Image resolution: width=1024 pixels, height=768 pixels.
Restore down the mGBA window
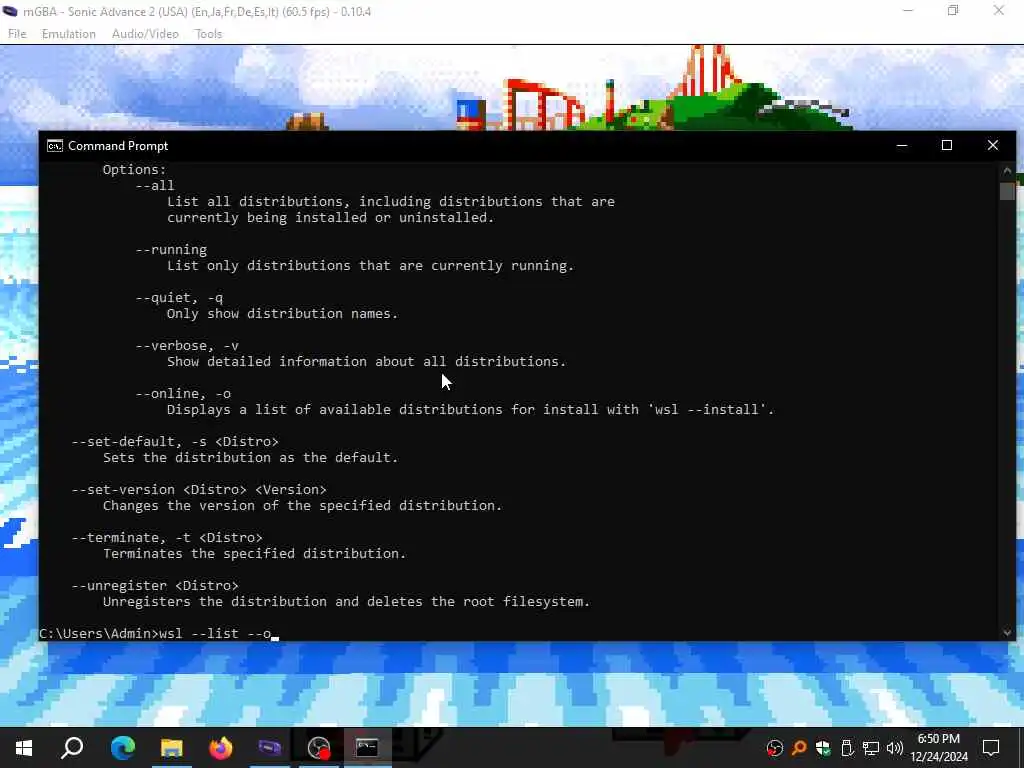click(953, 10)
